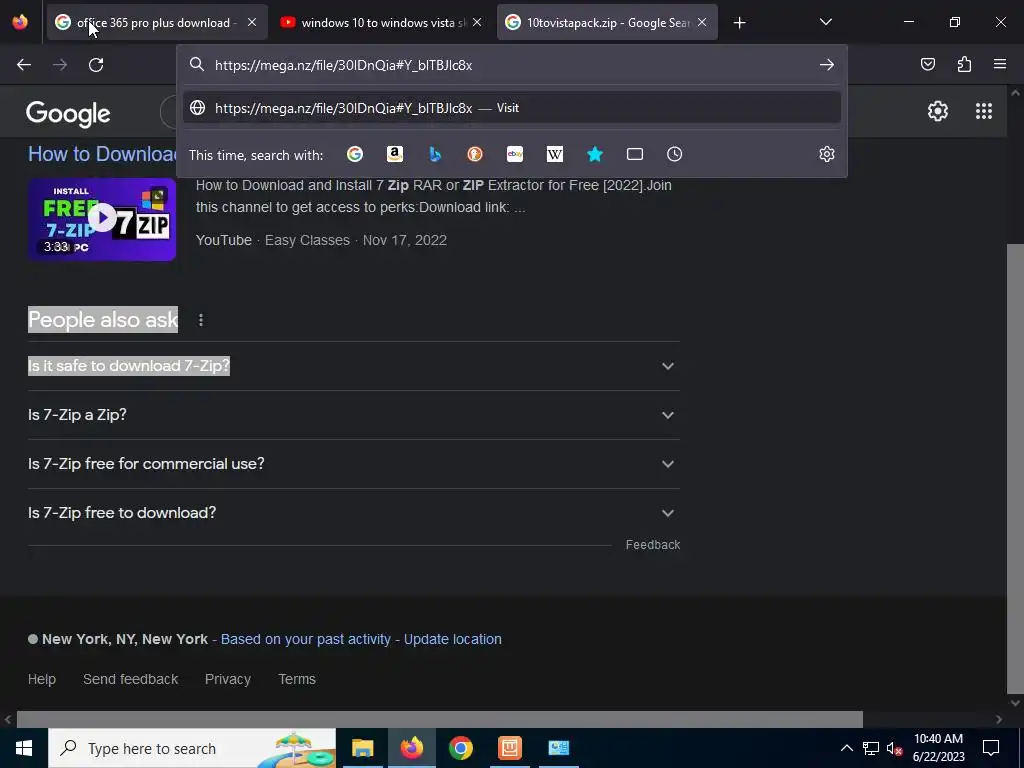Search history using the clock icon
This screenshot has width=1024, height=768.
click(675, 154)
